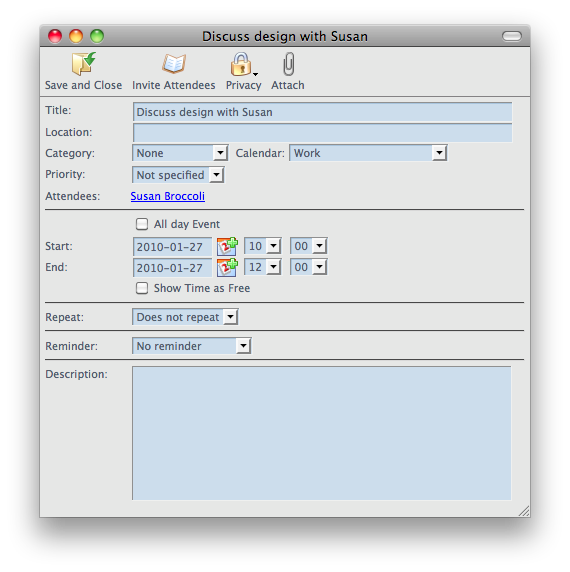Open the Repeat dropdown Does not repeat
The height and width of the screenshot is (572, 570).
click(185, 317)
